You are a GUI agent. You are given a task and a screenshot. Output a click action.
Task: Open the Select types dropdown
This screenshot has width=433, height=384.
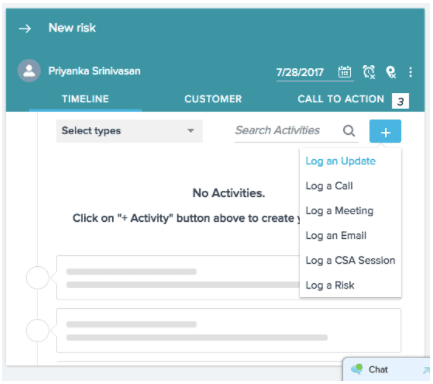tap(129, 131)
